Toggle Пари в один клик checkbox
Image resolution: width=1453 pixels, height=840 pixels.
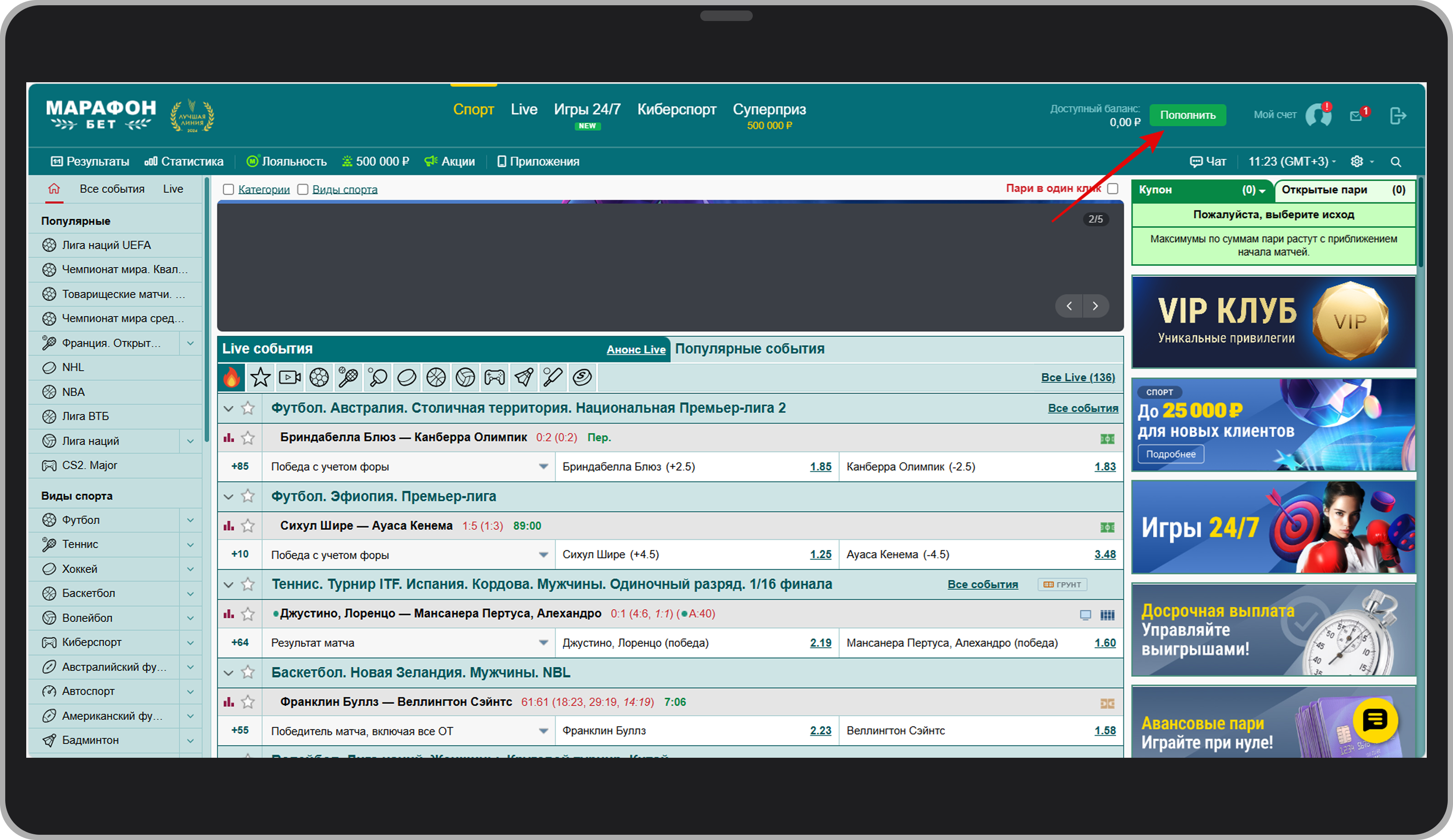tap(1113, 189)
